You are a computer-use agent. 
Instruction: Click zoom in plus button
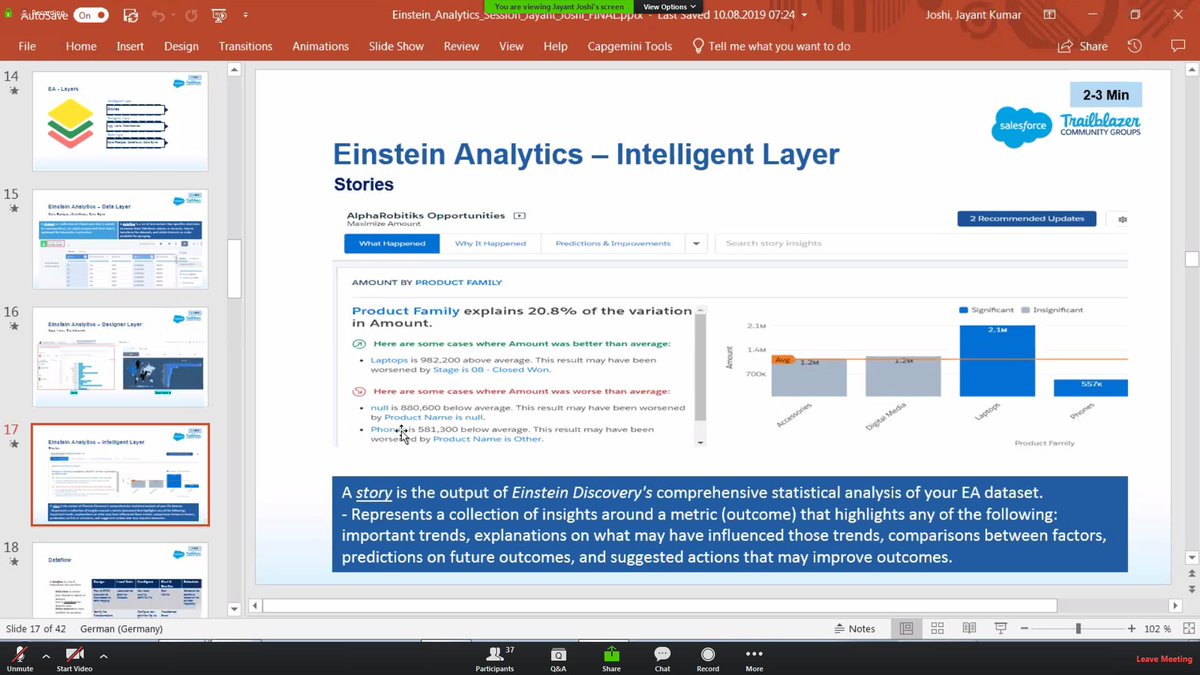pos(1131,629)
